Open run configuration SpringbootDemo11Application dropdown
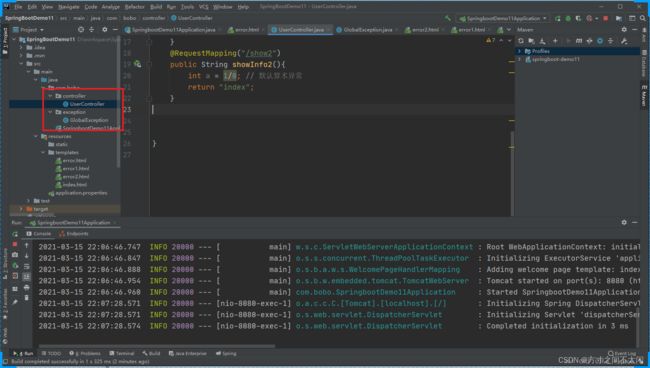Image resolution: width=650 pixels, height=368 pixels. 503,18
